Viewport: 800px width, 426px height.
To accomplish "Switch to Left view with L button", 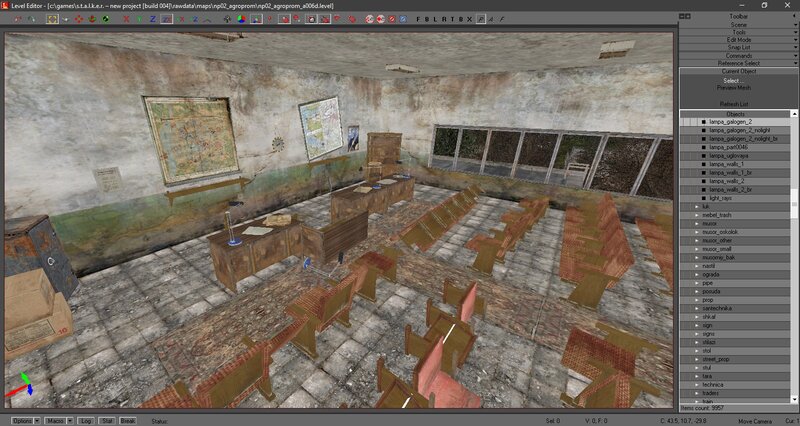I will tap(434, 19).
